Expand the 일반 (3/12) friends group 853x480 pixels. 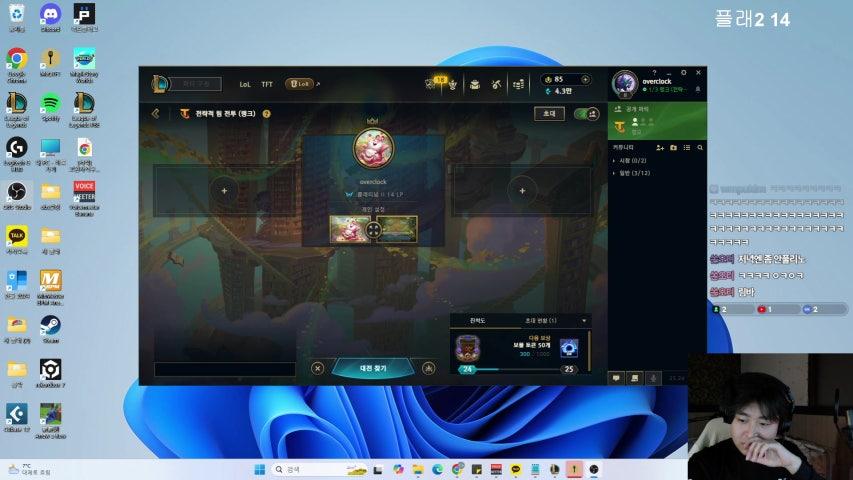(x=632, y=173)
